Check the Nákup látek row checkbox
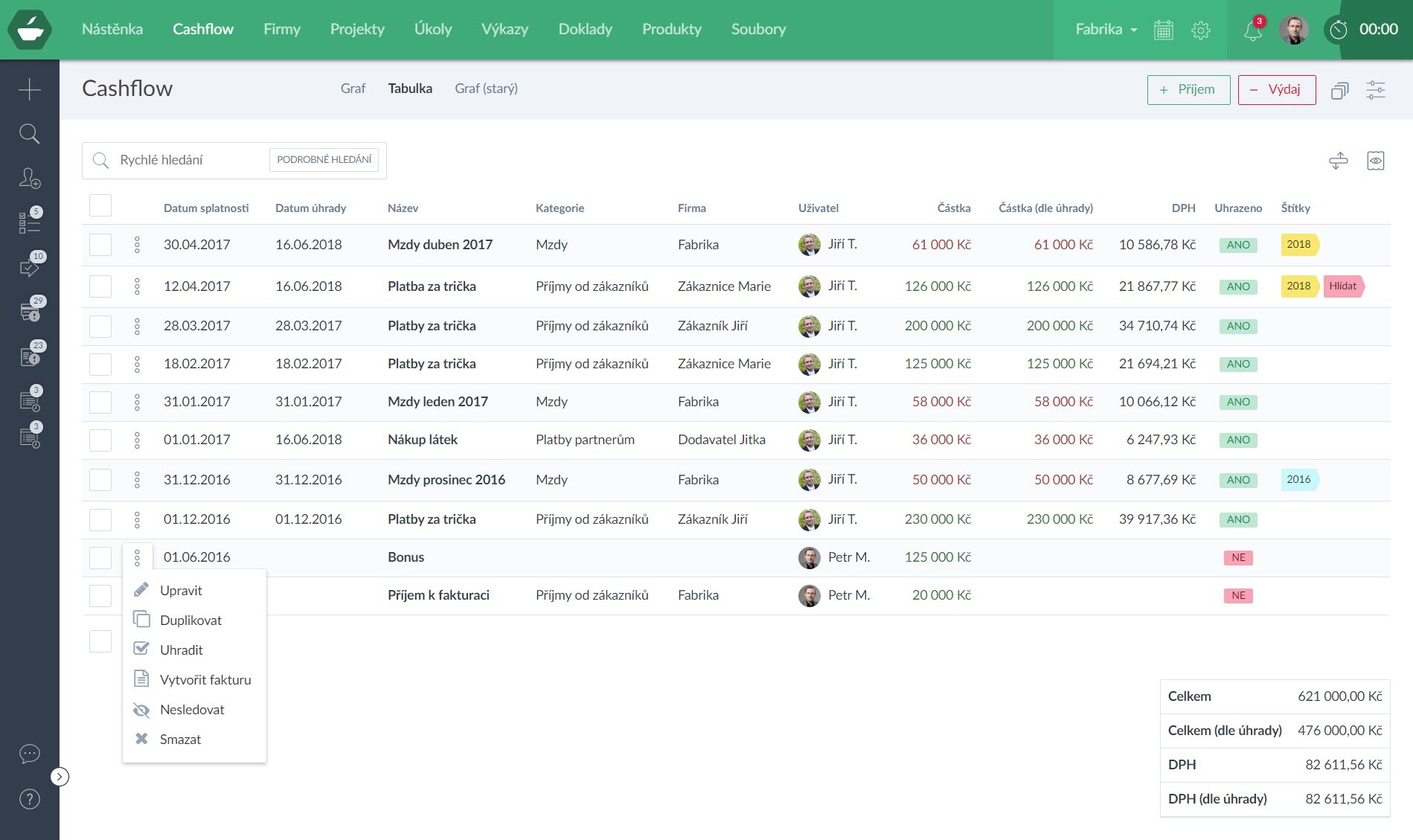Viewport: 1413px width, 840px height. [x=100, y=440]
